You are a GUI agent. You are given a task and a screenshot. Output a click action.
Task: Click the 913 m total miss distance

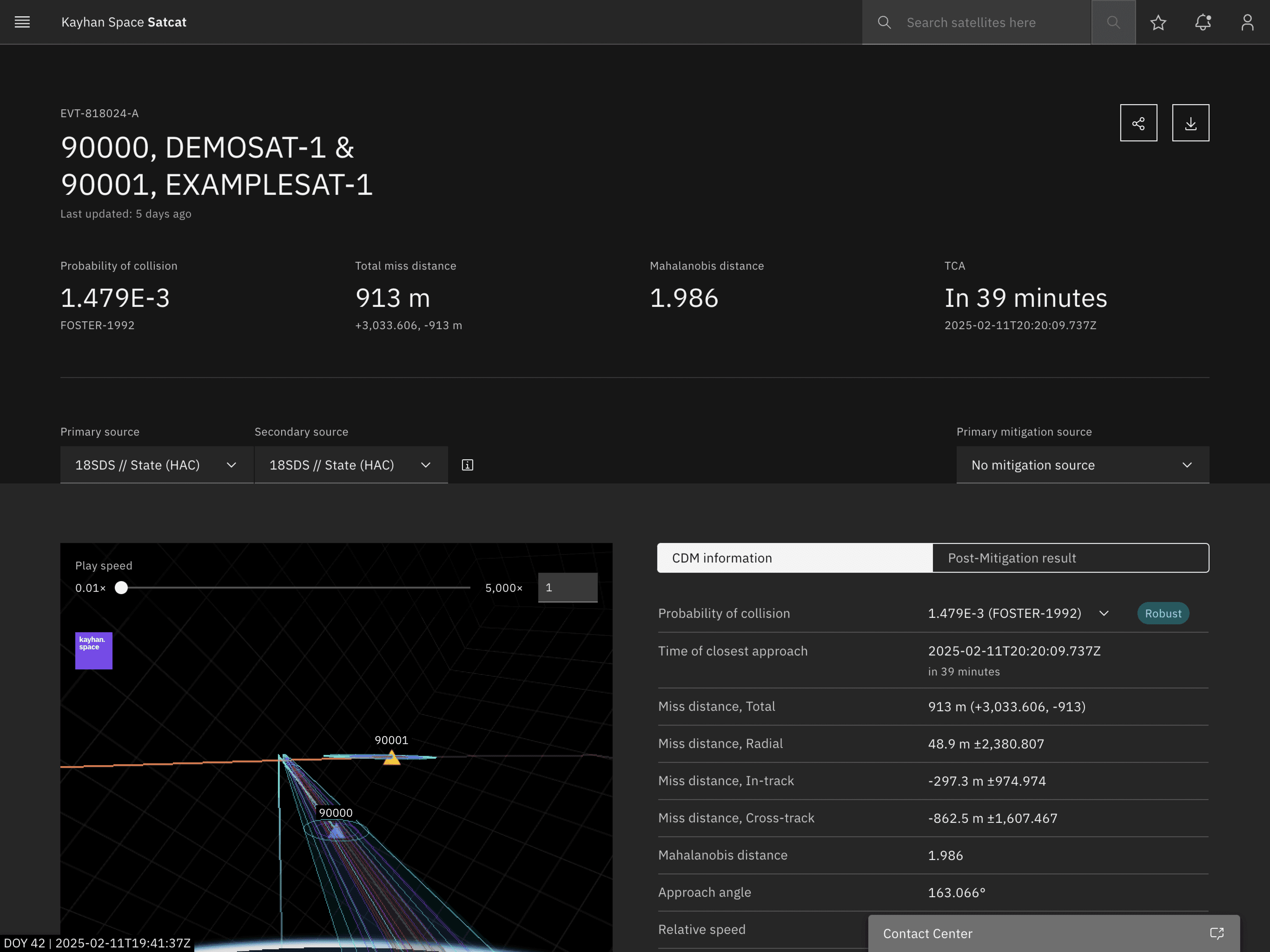tap(393, 297)
